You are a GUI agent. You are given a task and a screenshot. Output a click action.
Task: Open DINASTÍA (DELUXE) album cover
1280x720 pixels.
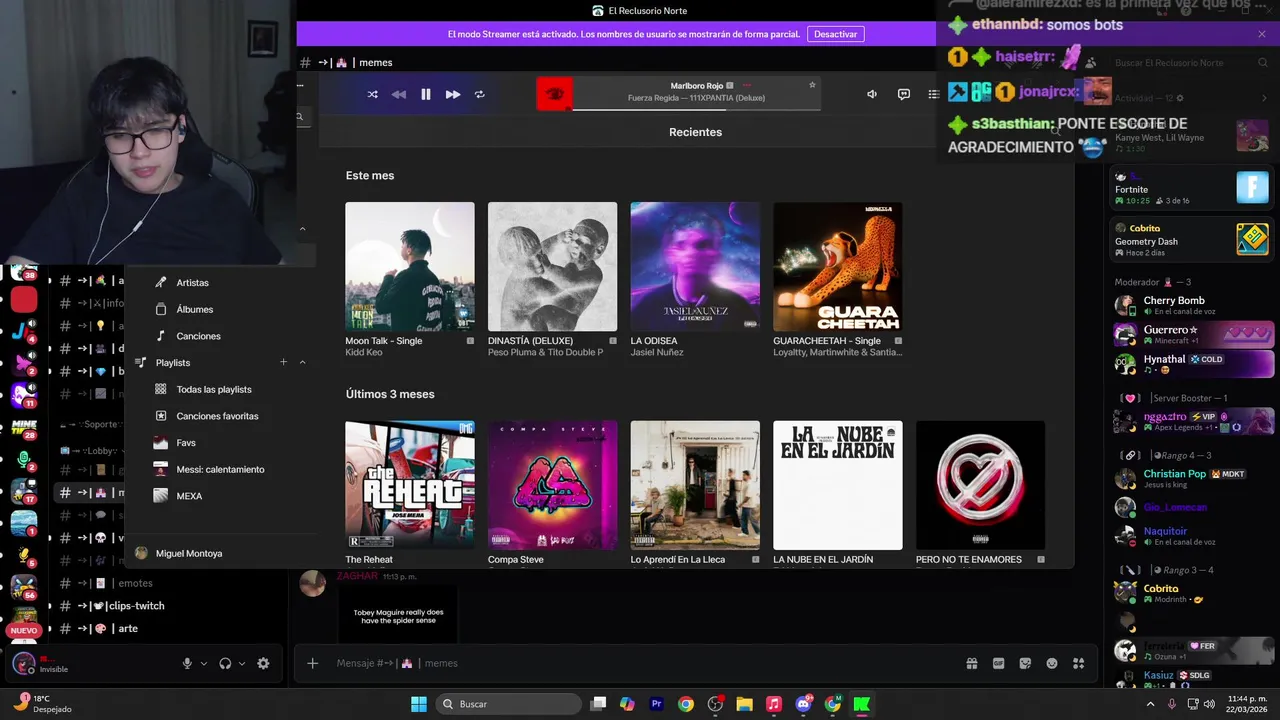553,267
